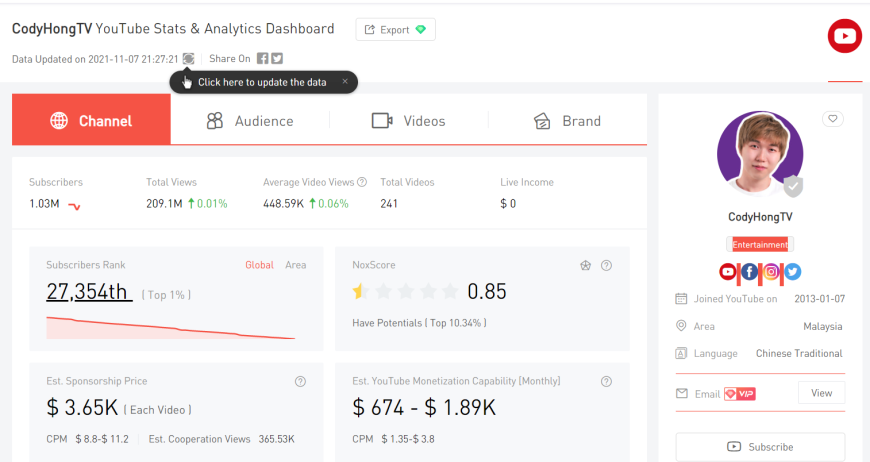Click the Channel tab globe icon
Screen dimensions: 870x462
[x=59, y=120]
